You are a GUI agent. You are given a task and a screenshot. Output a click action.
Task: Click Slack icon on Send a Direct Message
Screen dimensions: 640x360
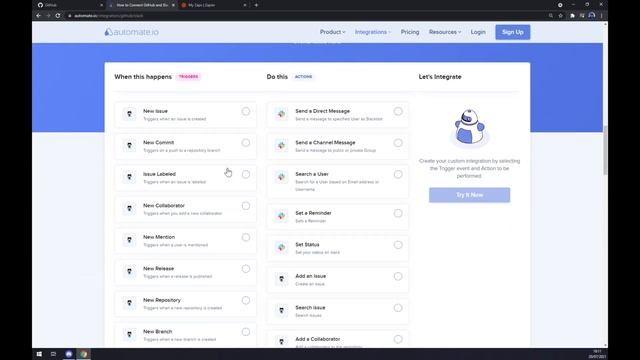[281, 114]
